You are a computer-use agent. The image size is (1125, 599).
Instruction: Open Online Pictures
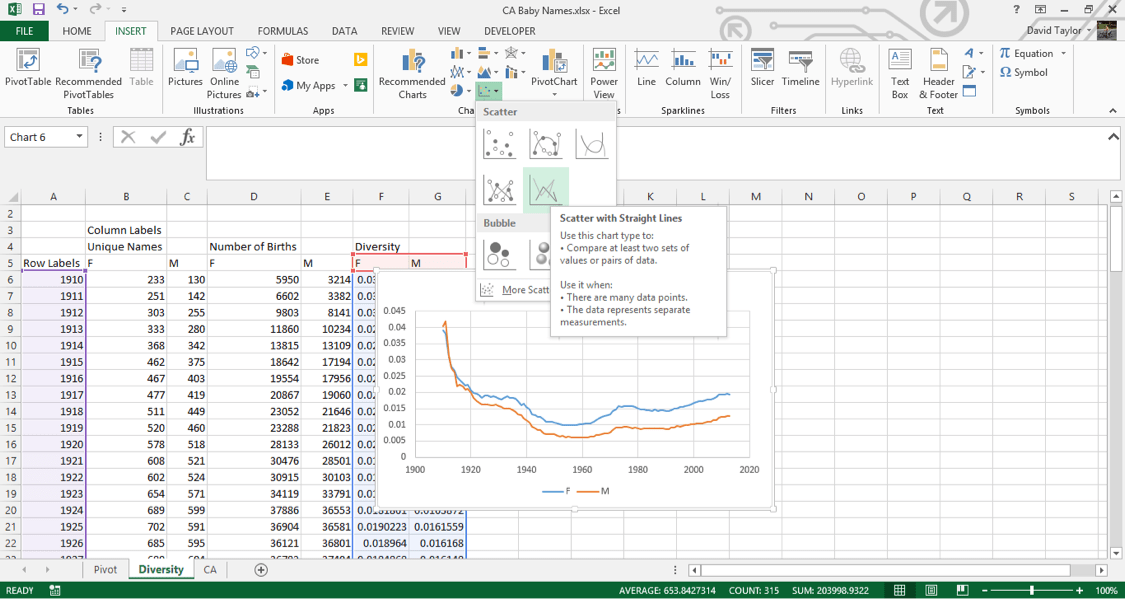point(224,74)
